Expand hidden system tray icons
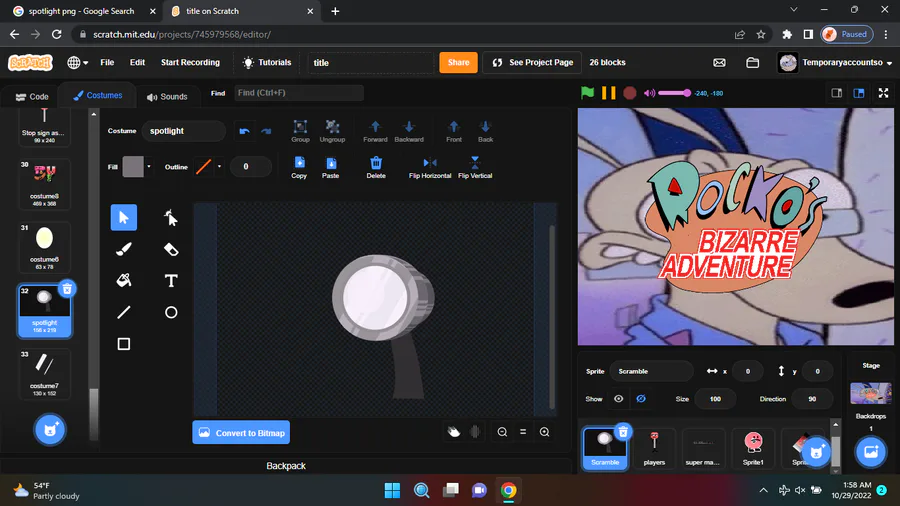 (763, 490)
